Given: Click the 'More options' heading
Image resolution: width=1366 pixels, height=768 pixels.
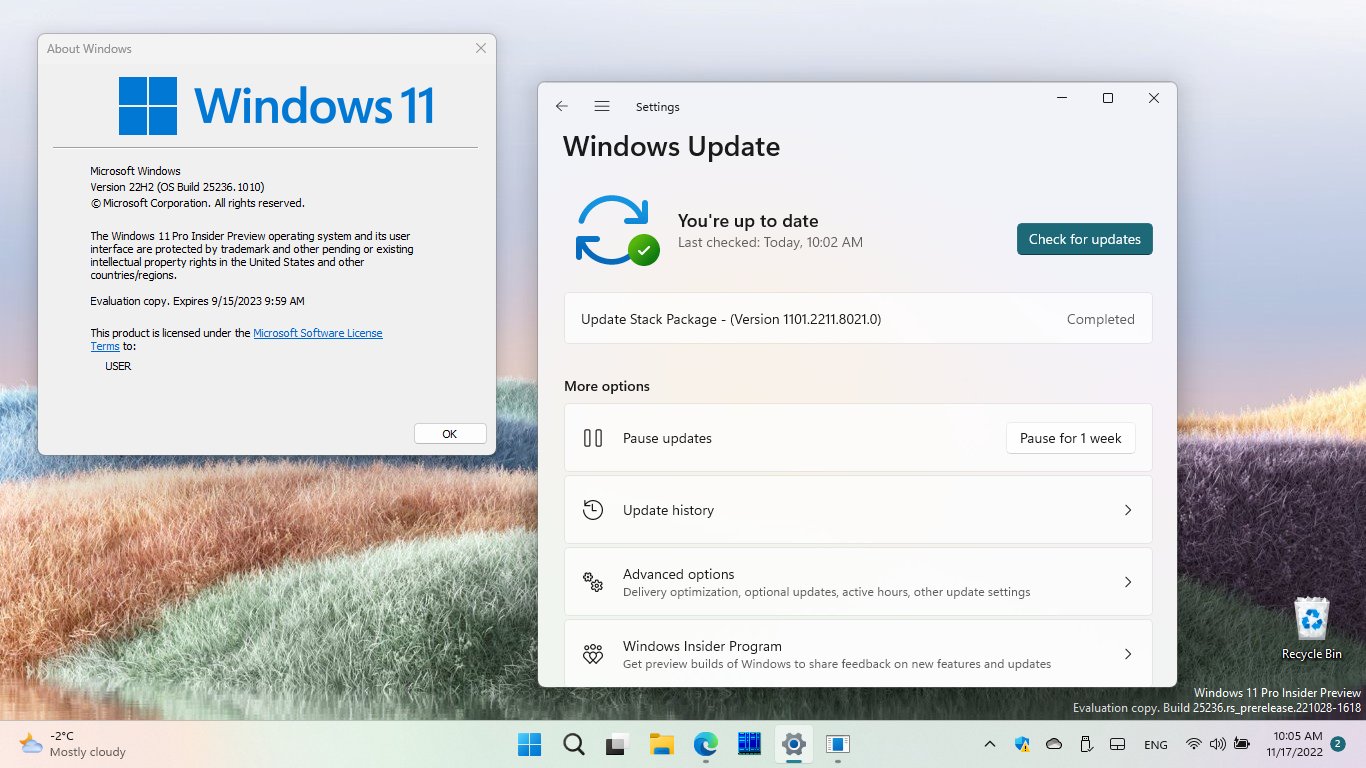Looking at the screenshot, I should click(x=607, y=386).
